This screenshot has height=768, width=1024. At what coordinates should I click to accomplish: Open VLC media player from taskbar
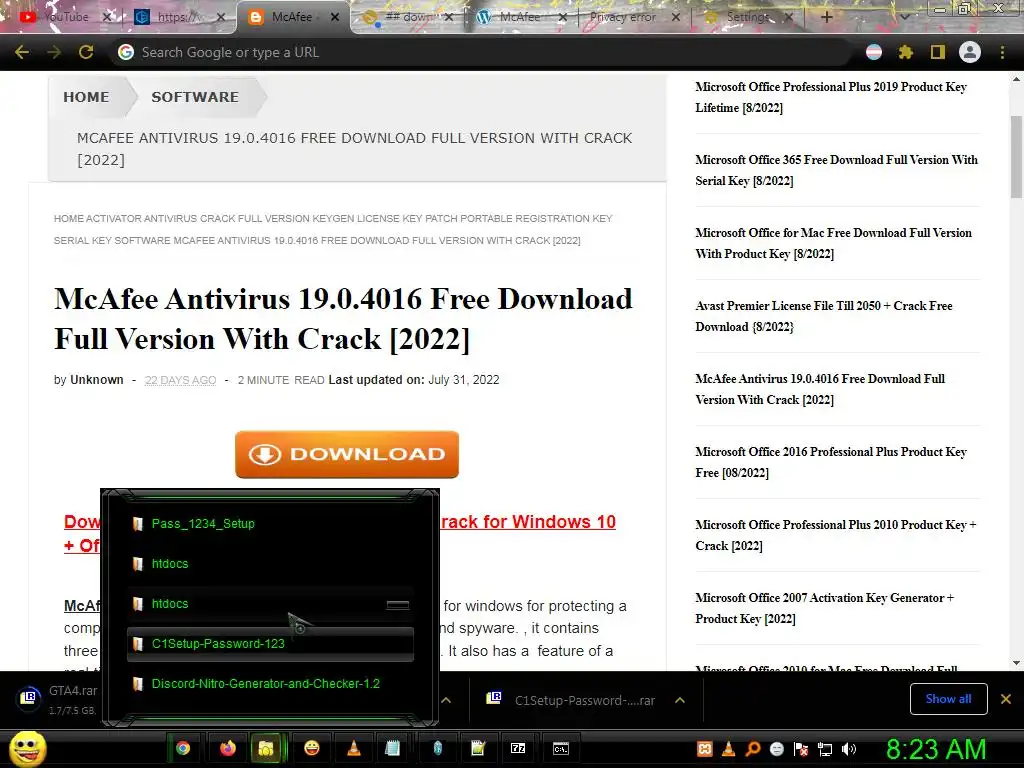click(x=353, y=748)
